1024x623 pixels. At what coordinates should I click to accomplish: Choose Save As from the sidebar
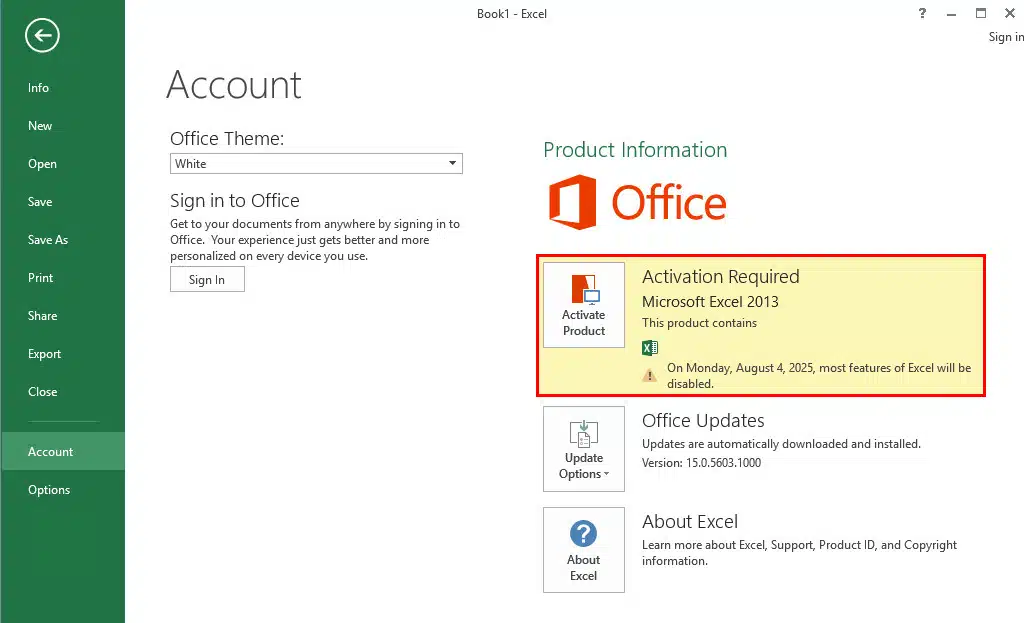[x=48, y=240]
